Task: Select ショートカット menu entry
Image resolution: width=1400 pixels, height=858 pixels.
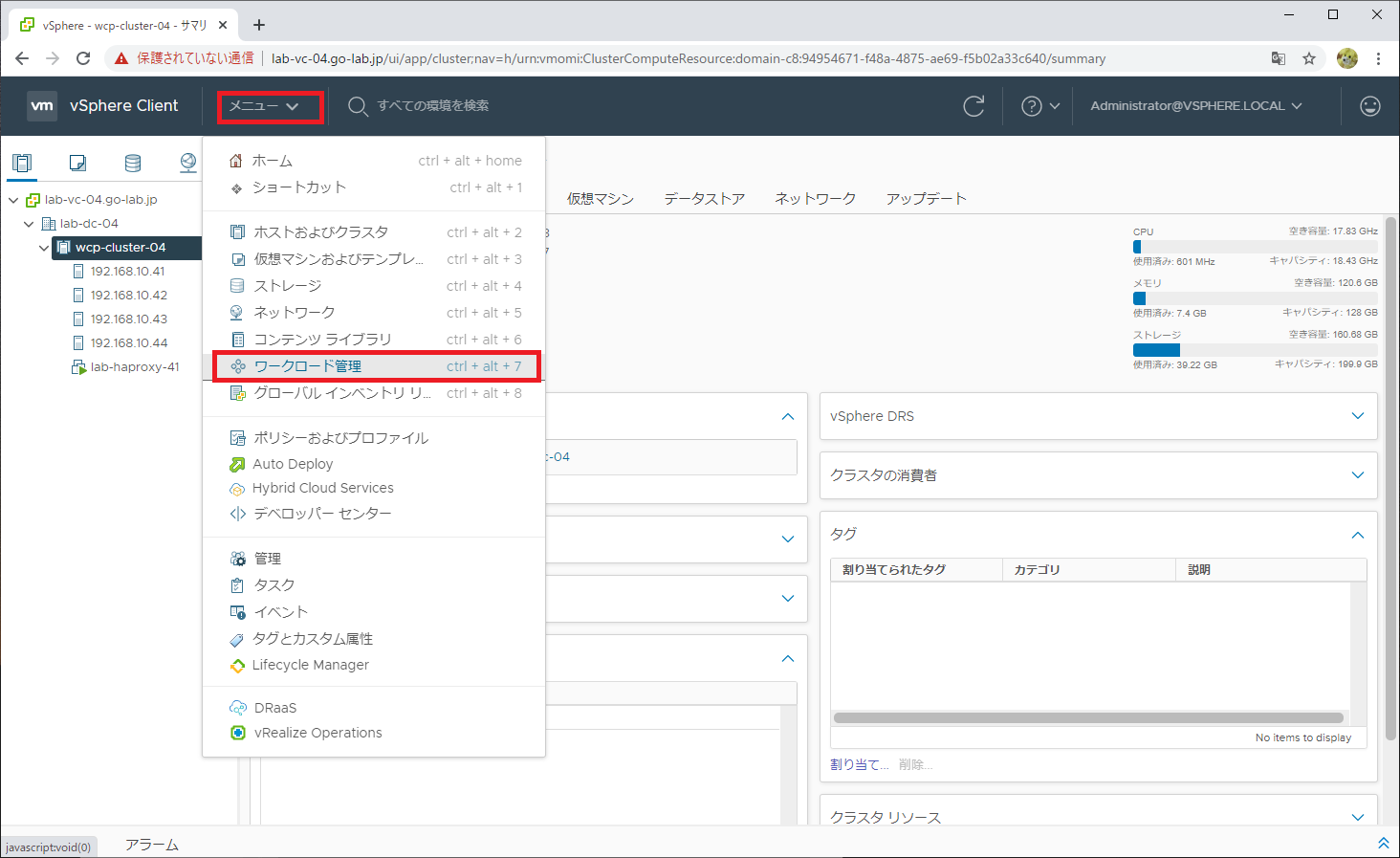Action: click(x=374, y=187)
